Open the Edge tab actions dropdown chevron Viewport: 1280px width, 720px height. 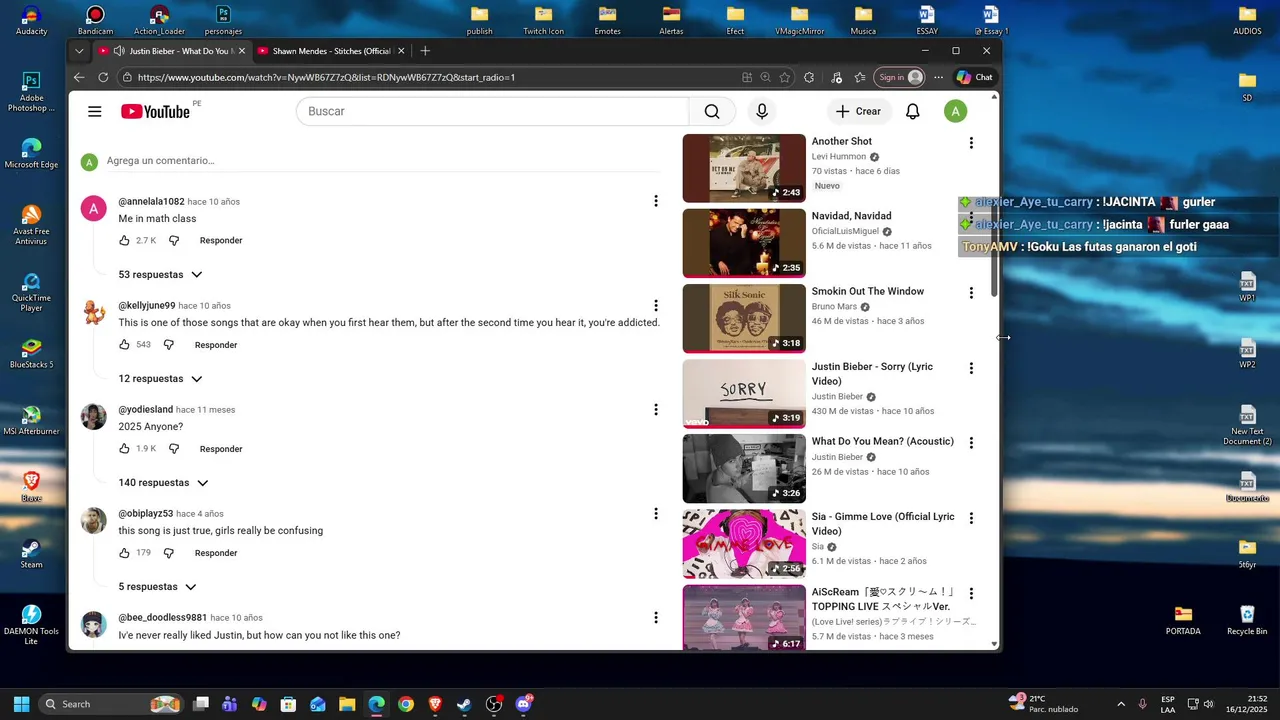point(79,51)
